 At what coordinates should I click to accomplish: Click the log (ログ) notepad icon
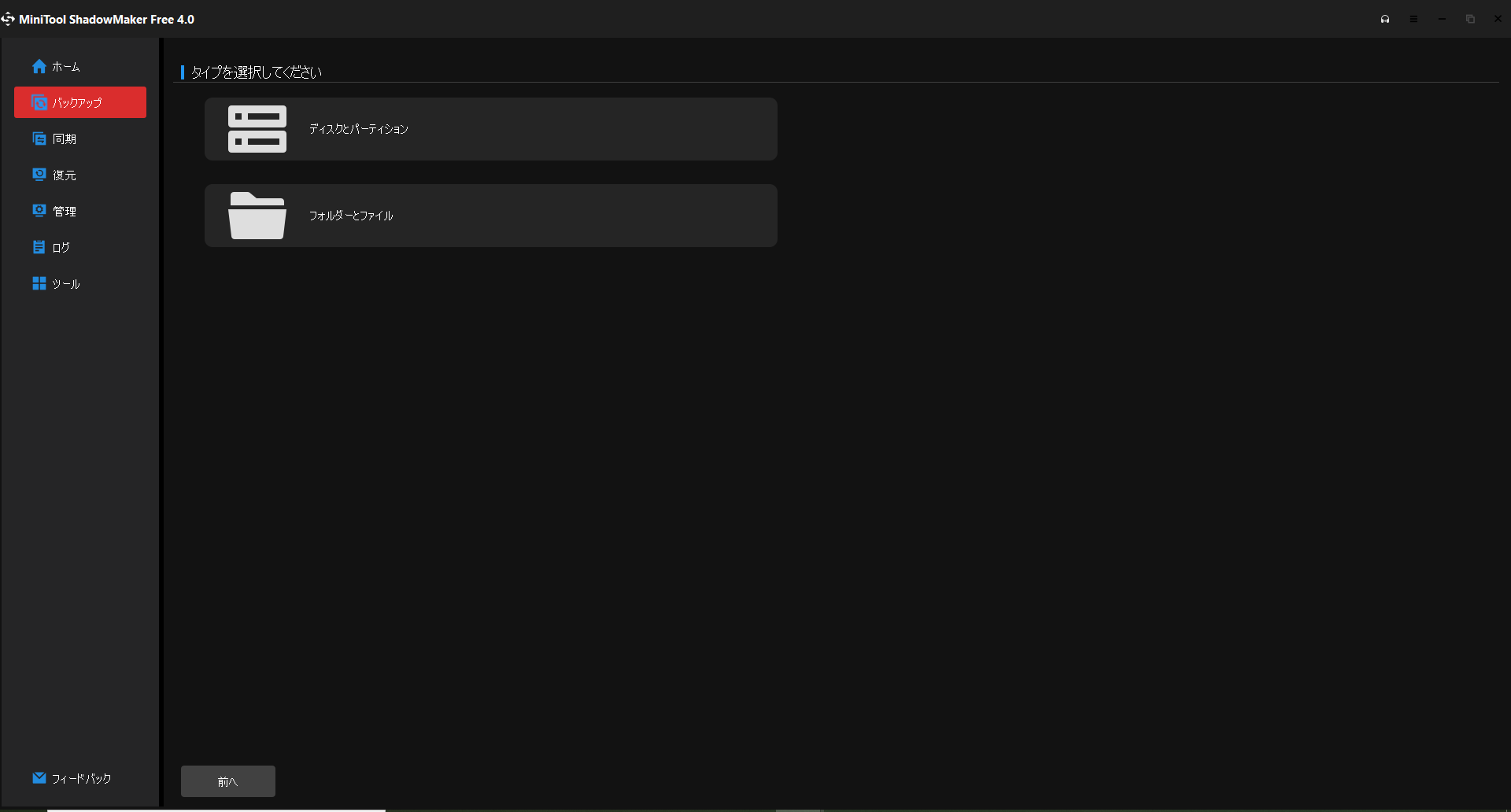[x=39, y=247]
